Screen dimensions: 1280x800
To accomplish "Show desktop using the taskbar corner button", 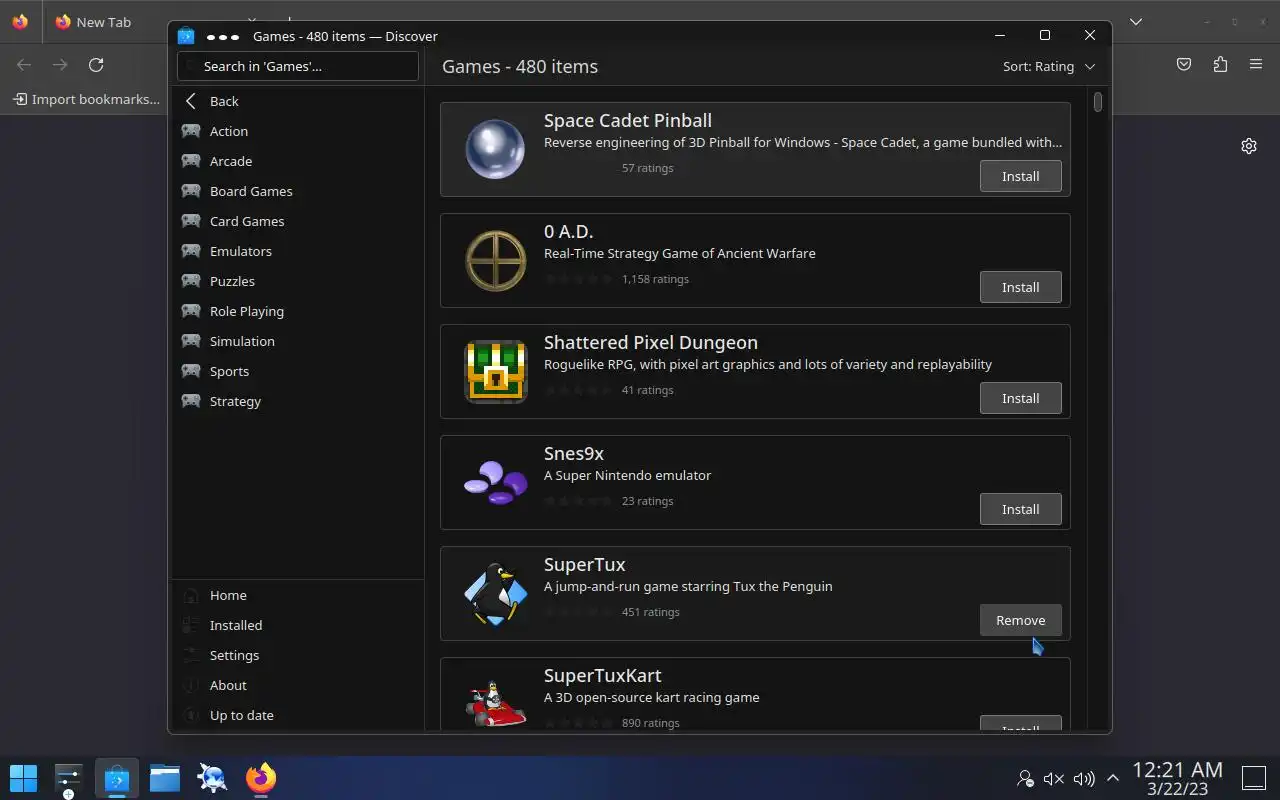I will point(1254,778).
